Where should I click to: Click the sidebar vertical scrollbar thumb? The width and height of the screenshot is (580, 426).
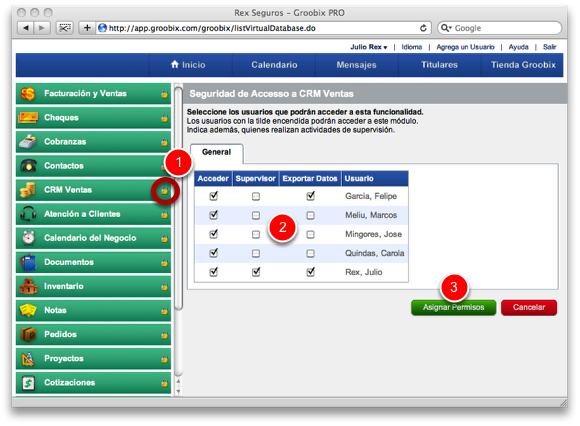click(x=178, y=198)
